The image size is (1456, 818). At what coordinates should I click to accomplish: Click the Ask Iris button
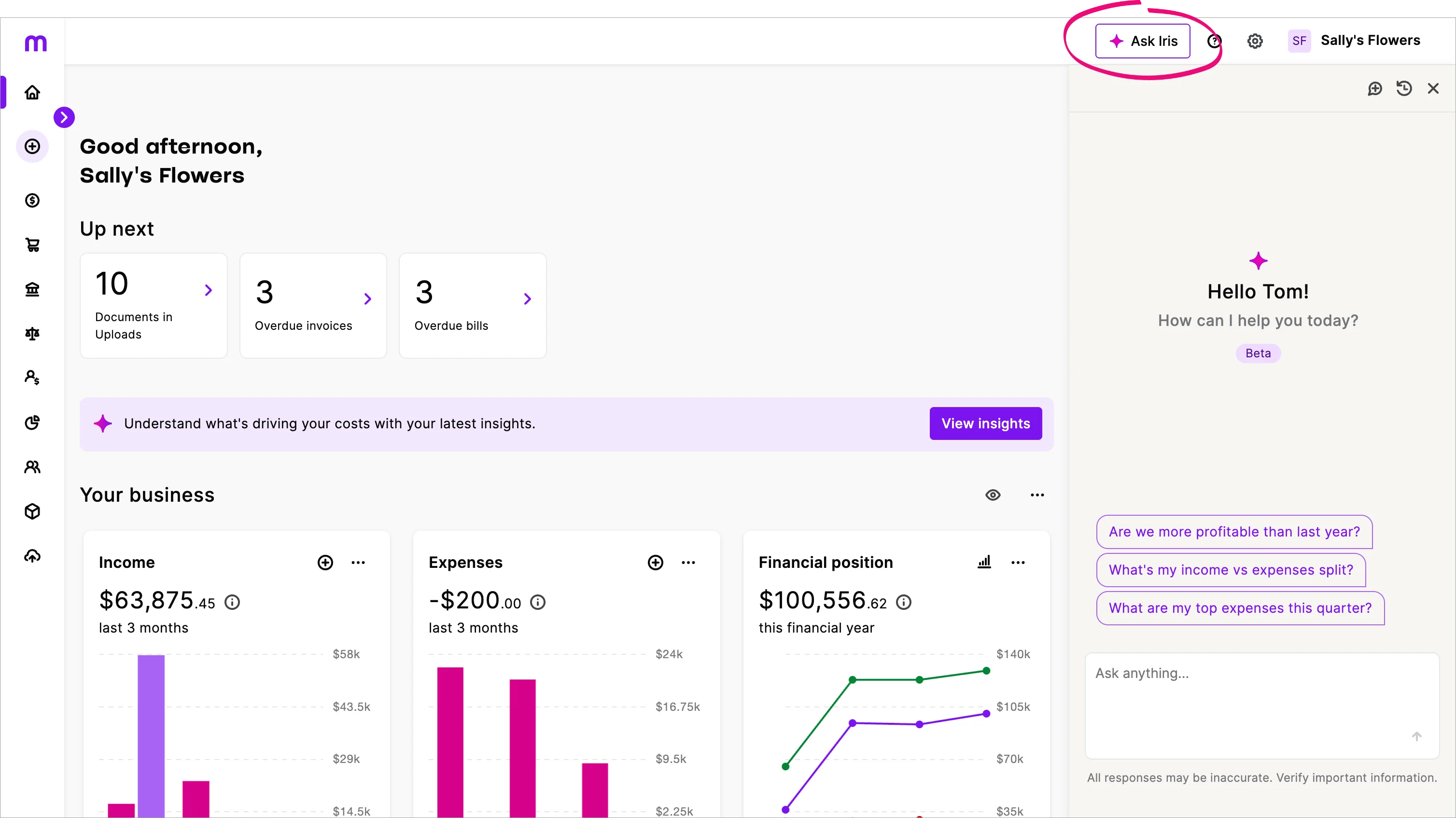1142,41
